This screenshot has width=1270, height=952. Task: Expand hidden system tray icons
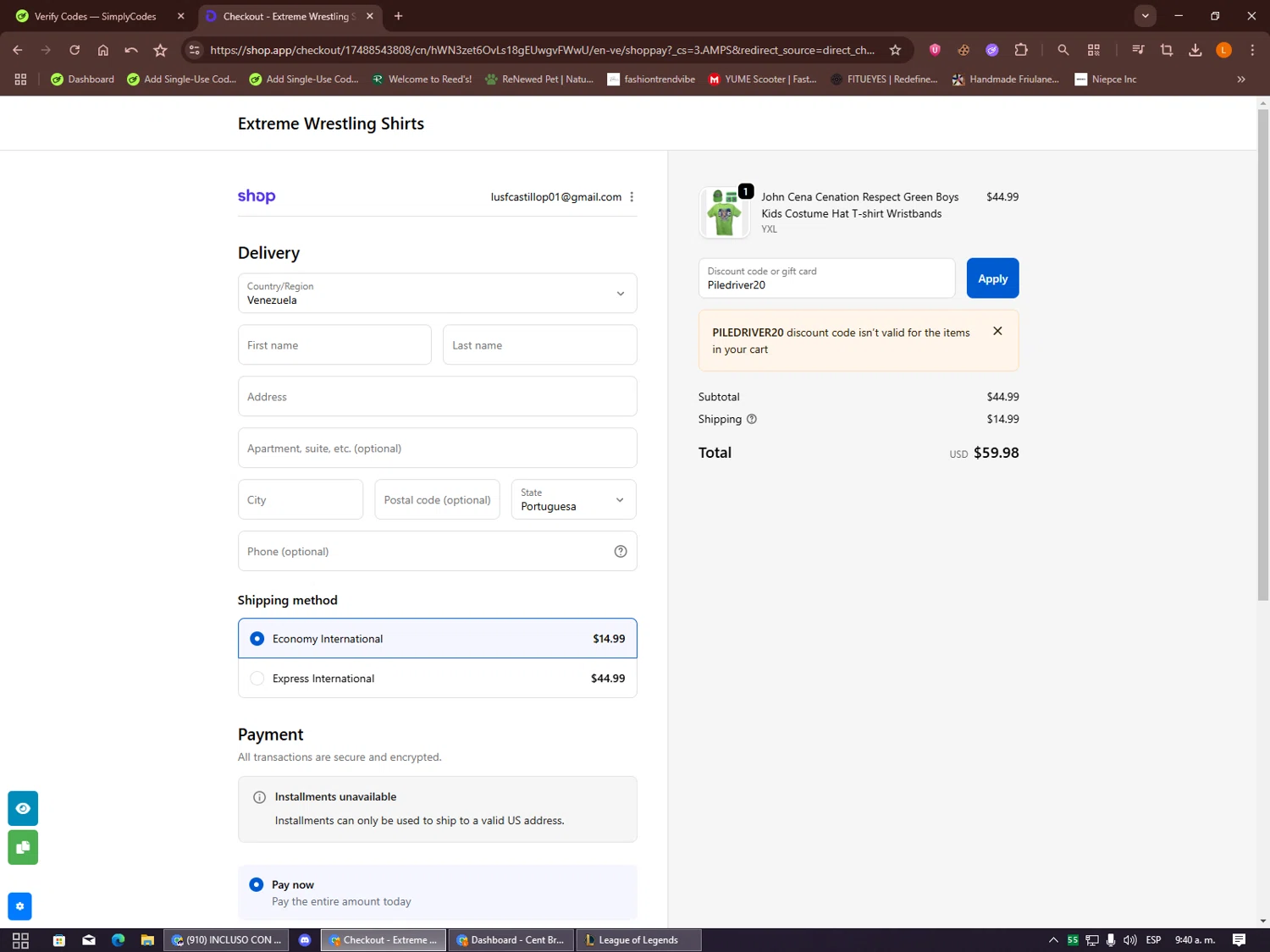1053,940
